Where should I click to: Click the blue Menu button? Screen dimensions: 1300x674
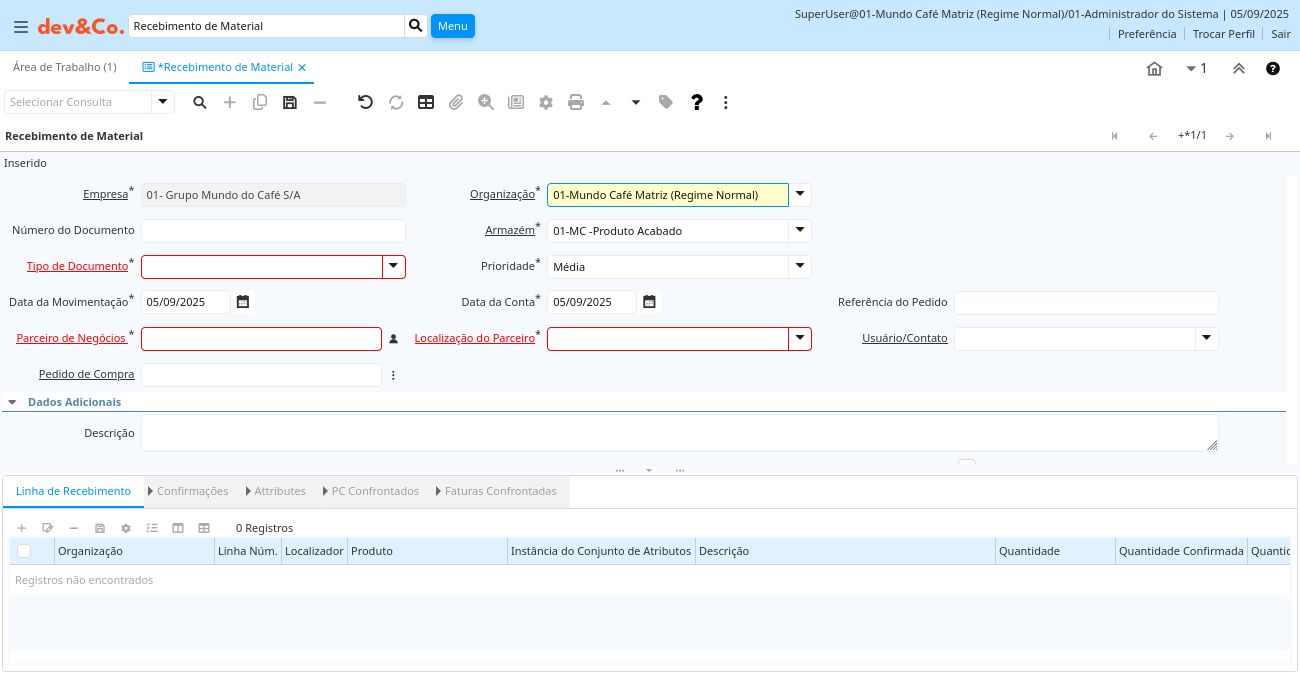(x=452, y=26)
